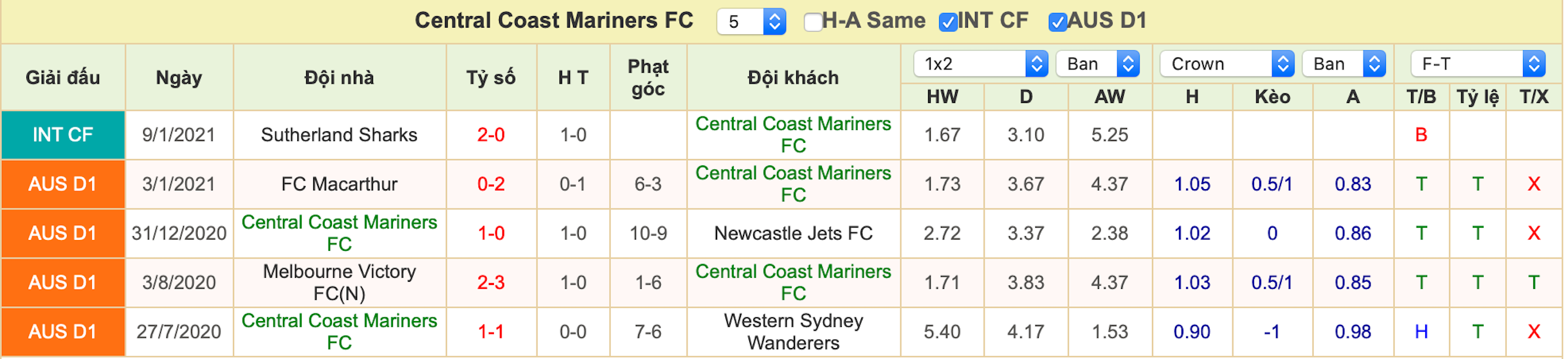Open the 0-2 score against FC Macarthur
This screenshot has height=359, width=1568.
[x=491, y=184]
